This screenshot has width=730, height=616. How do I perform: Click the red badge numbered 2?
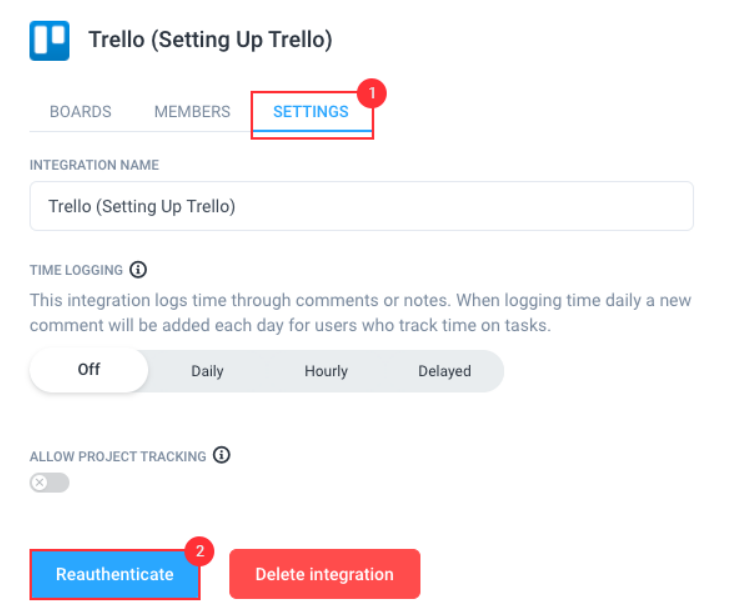199,551
